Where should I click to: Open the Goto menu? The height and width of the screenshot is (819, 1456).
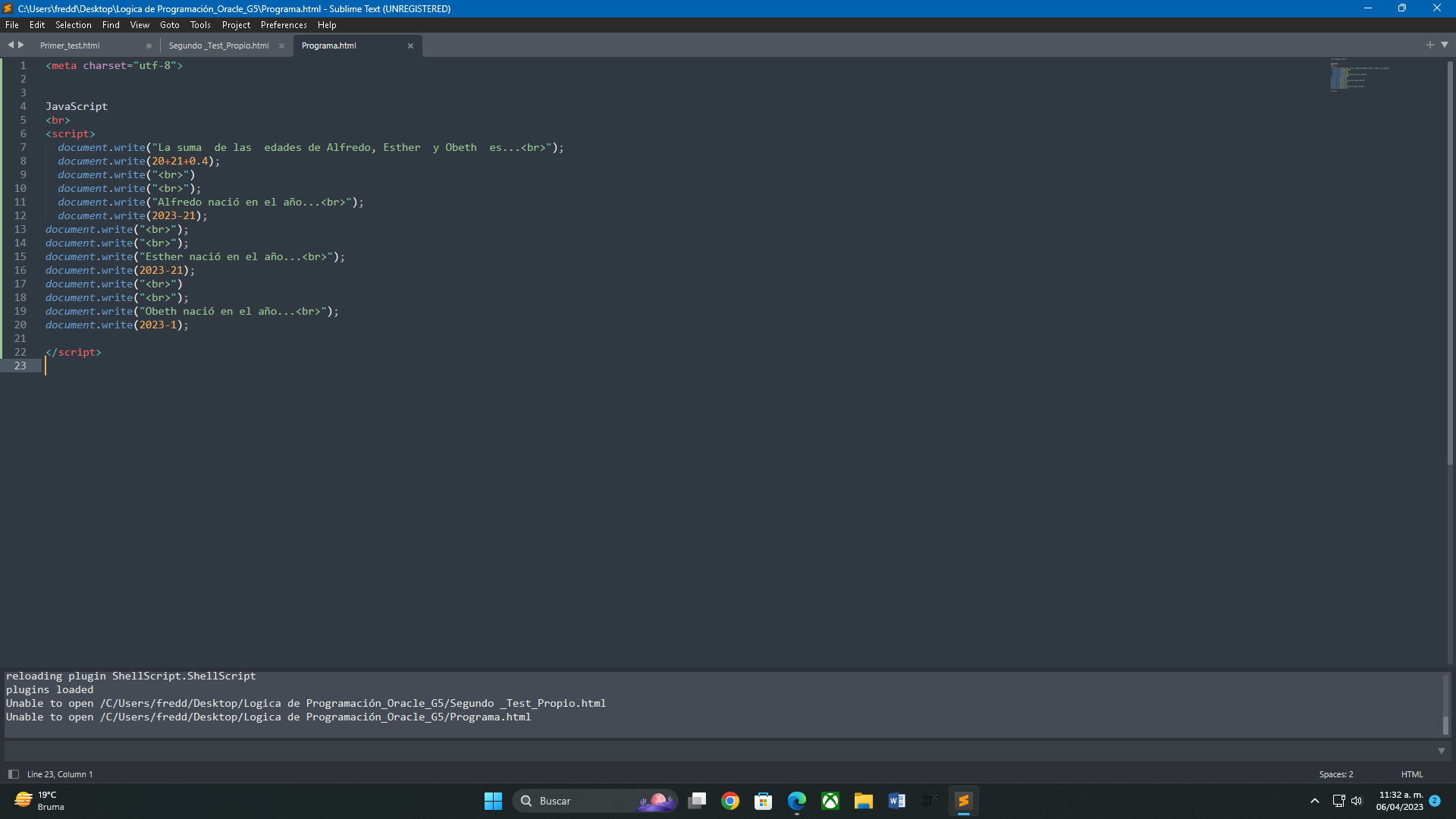[170, 25]
